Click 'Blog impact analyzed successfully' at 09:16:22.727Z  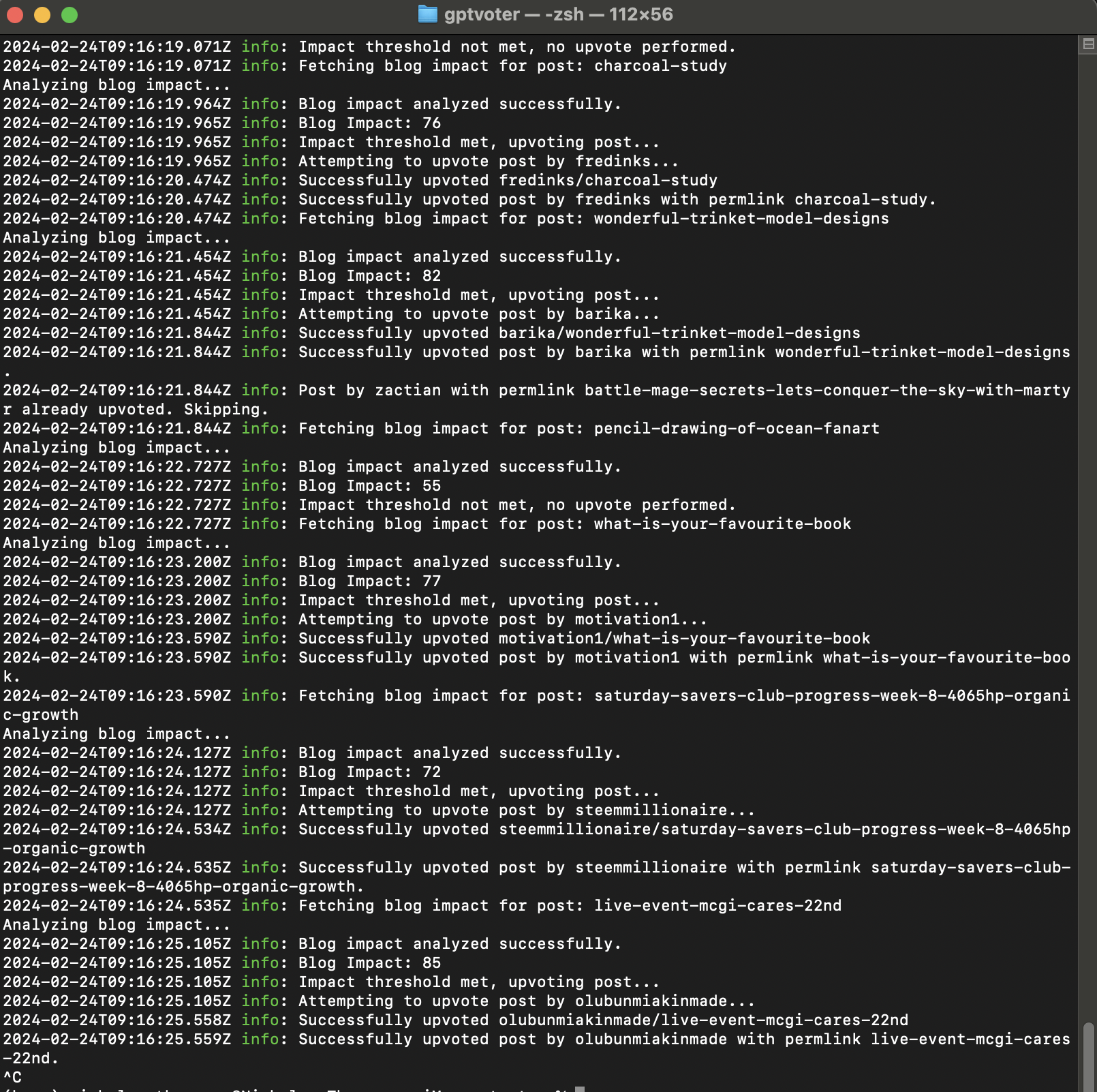pyautogui.click(x=460, y=467)
